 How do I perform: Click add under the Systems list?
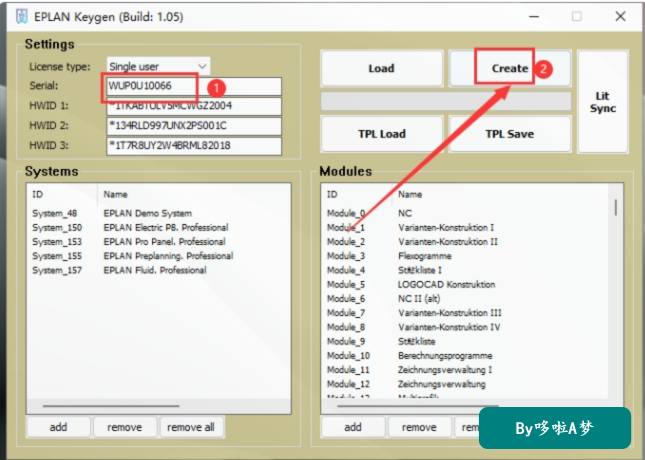(x=58, y=427)
